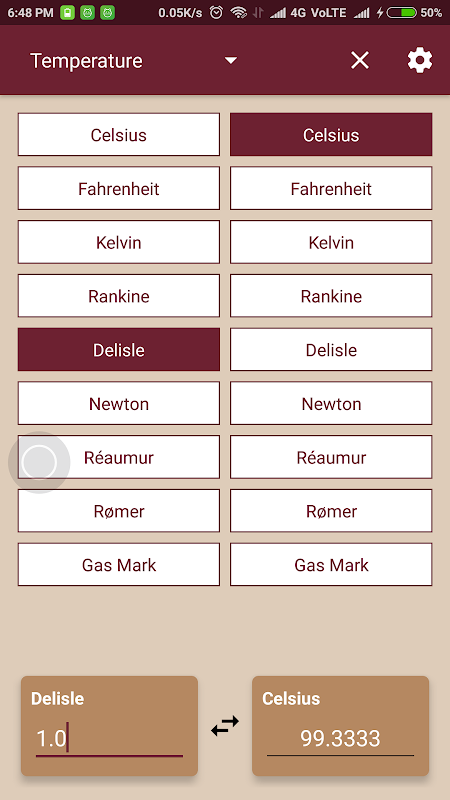Tap the battery icon in status bar

(402, 13)
